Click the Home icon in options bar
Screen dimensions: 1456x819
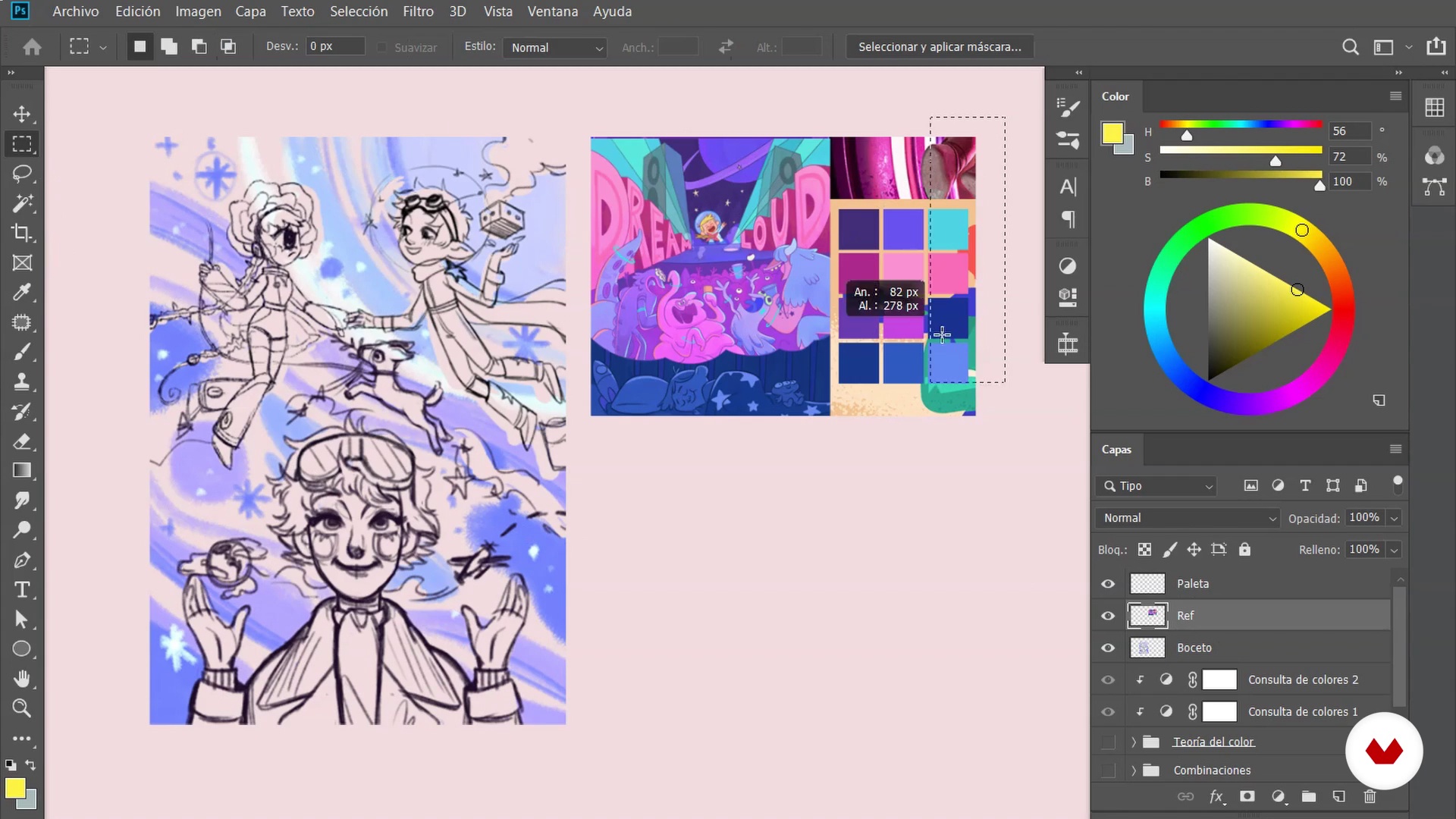click(32, 47)
